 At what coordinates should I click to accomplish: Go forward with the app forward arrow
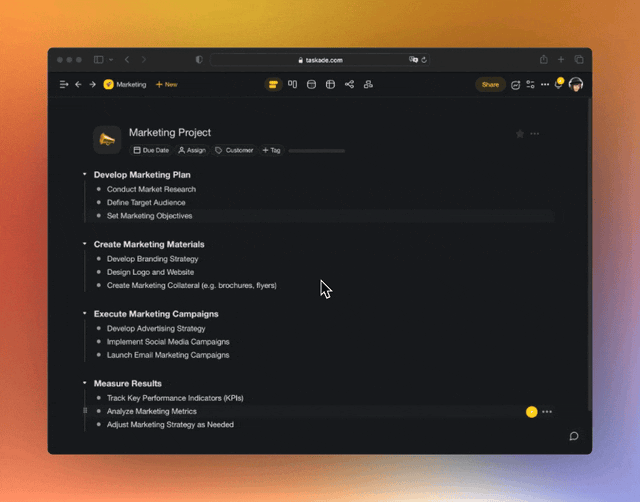[93, 84]
